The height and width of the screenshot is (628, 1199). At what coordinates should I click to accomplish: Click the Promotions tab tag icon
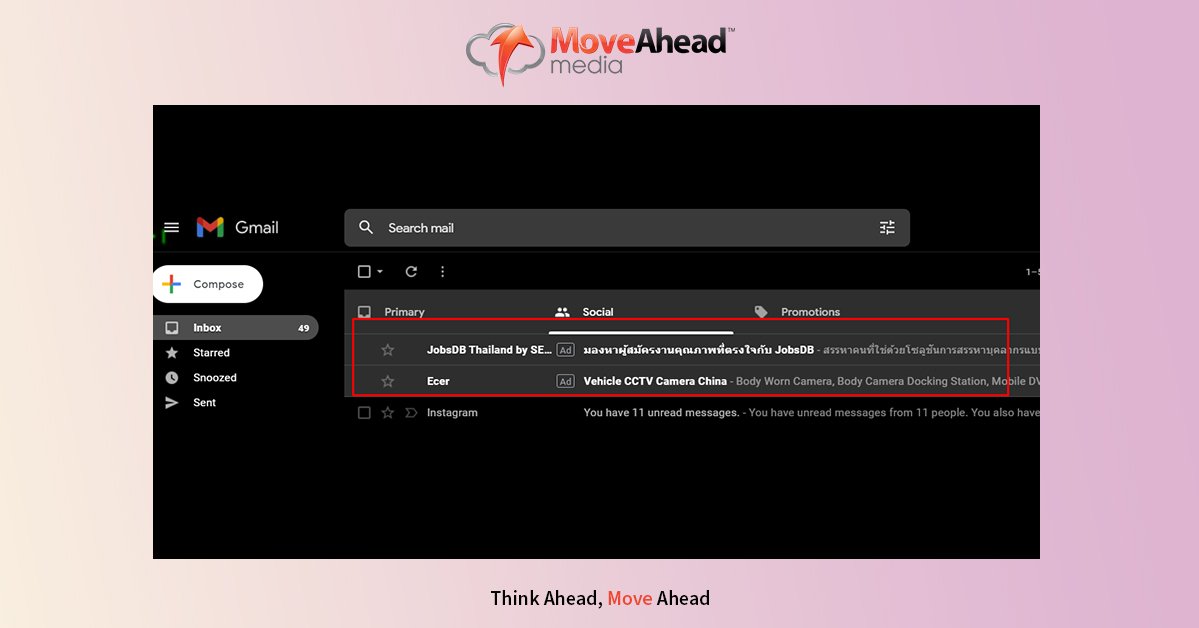(761, 312)
